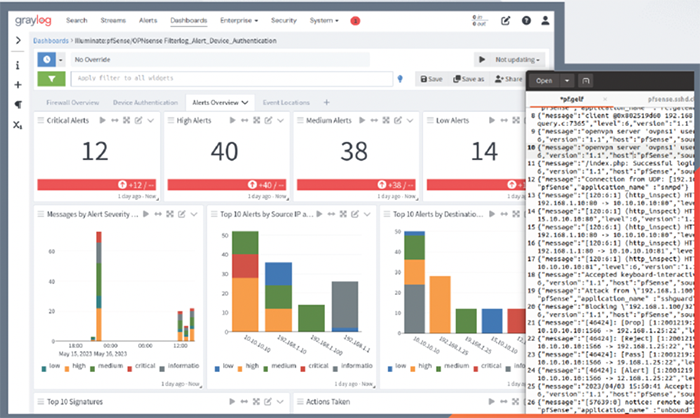700x418 pixels.
Task: Click the Save as button
Action: point(469,78)
